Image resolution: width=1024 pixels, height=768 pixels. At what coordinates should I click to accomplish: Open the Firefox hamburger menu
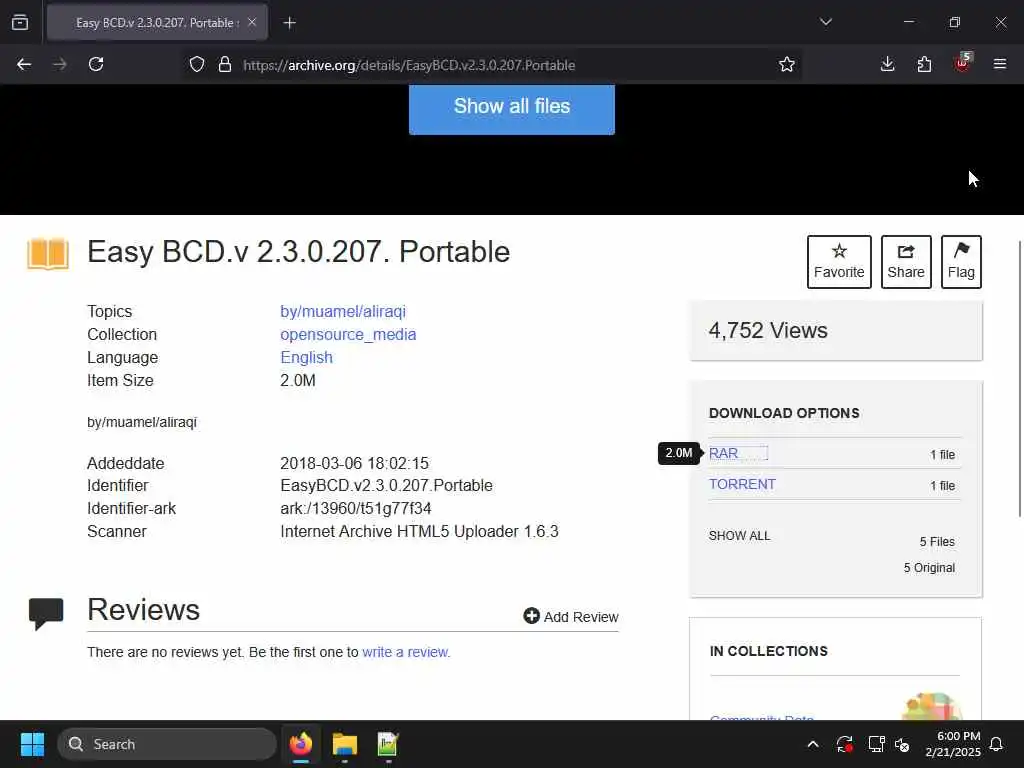999,64
